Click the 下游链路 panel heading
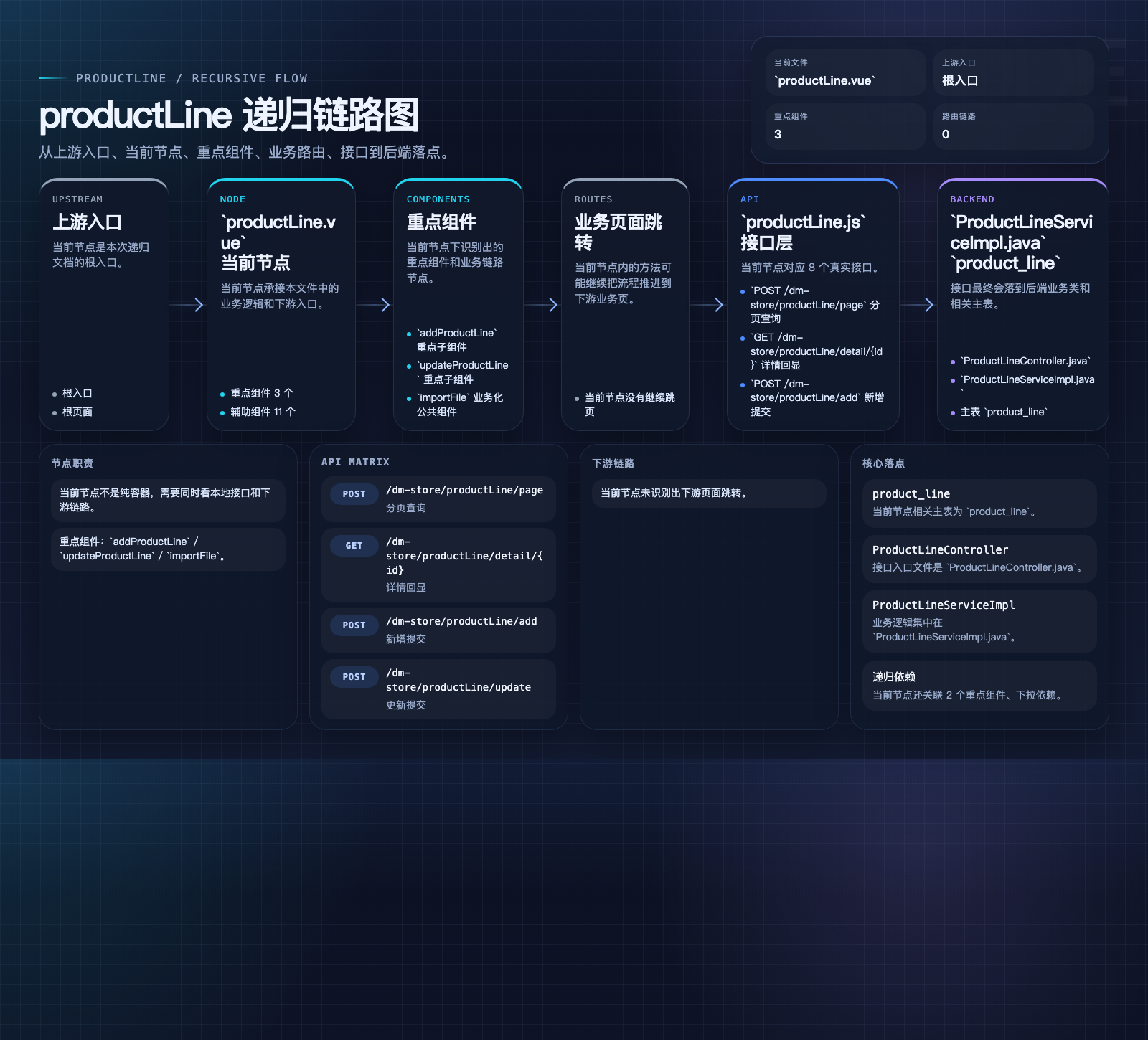 point(613,463)
